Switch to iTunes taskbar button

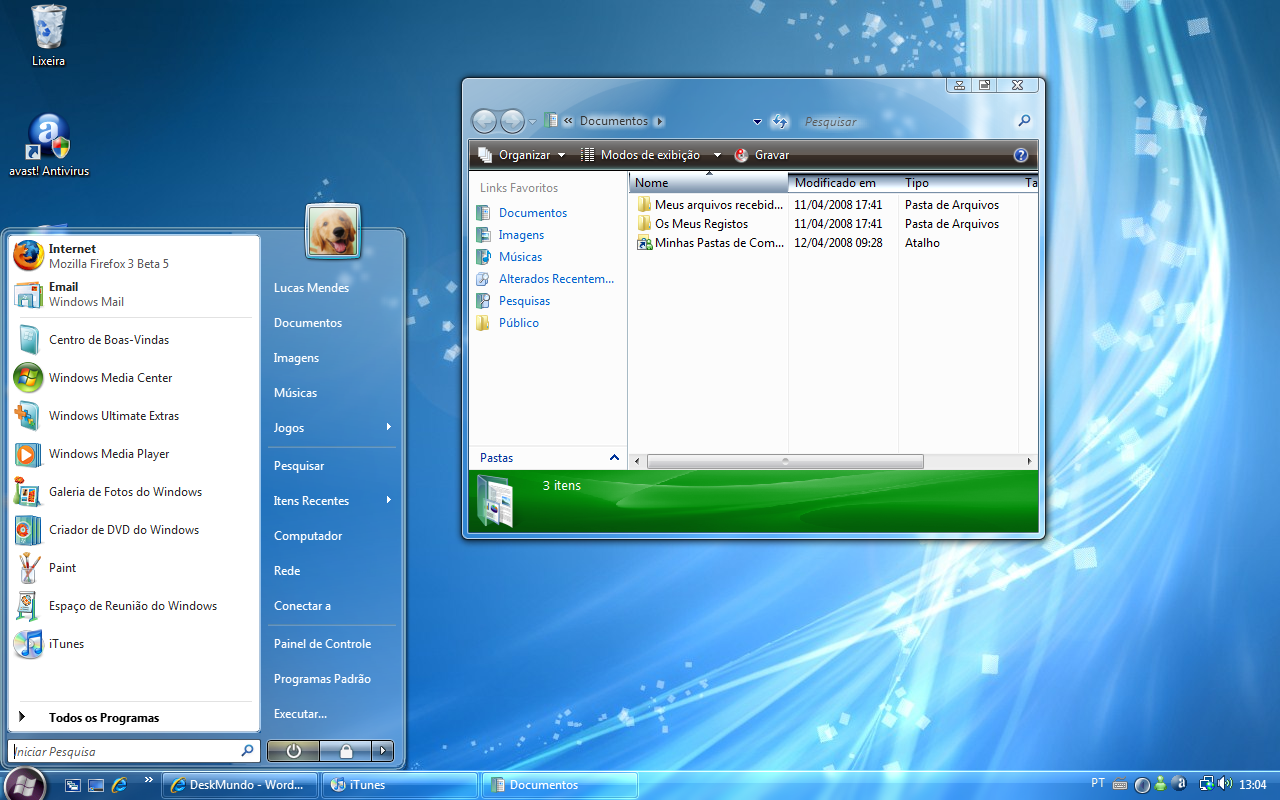click(400, 785)
